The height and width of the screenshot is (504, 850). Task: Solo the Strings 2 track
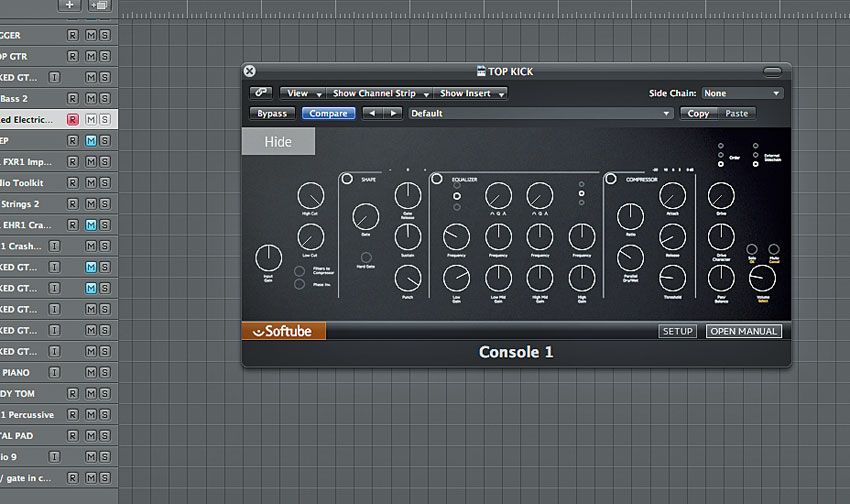coord(105,204)
